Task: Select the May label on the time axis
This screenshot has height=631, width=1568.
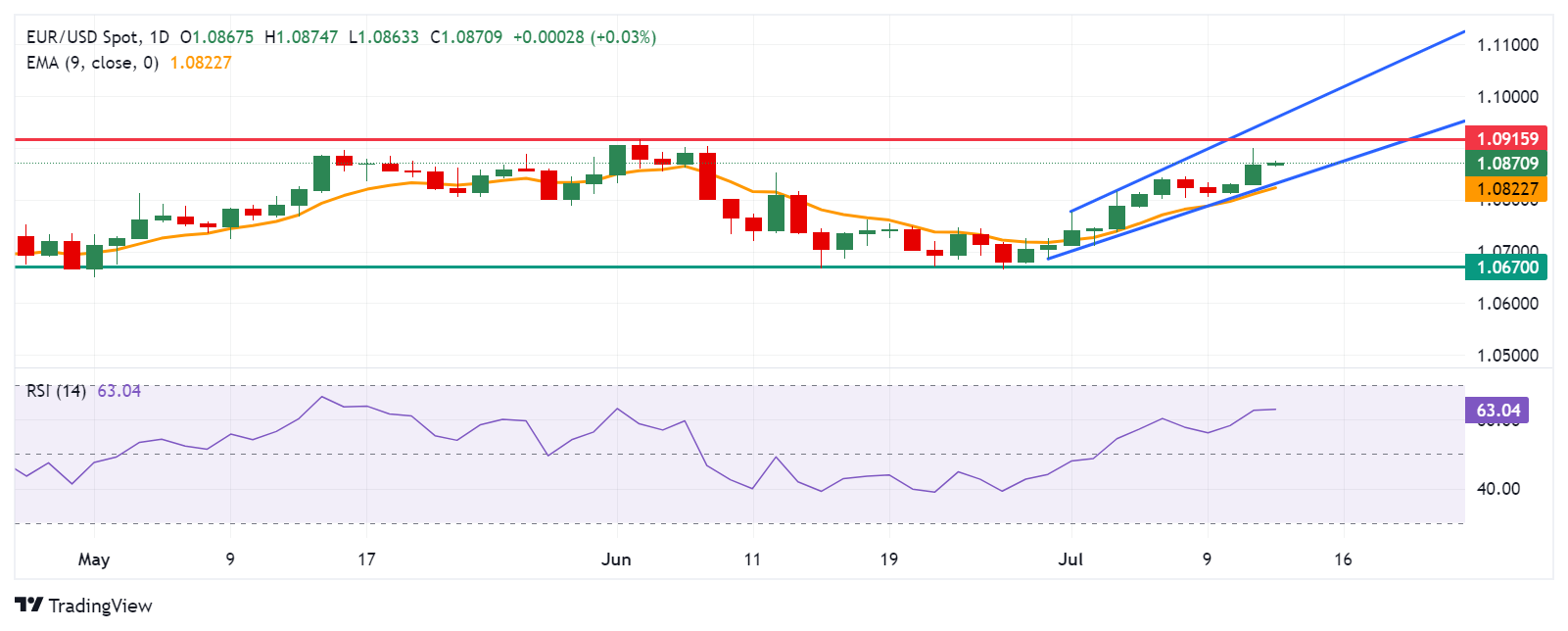Action: click(94, 559)
